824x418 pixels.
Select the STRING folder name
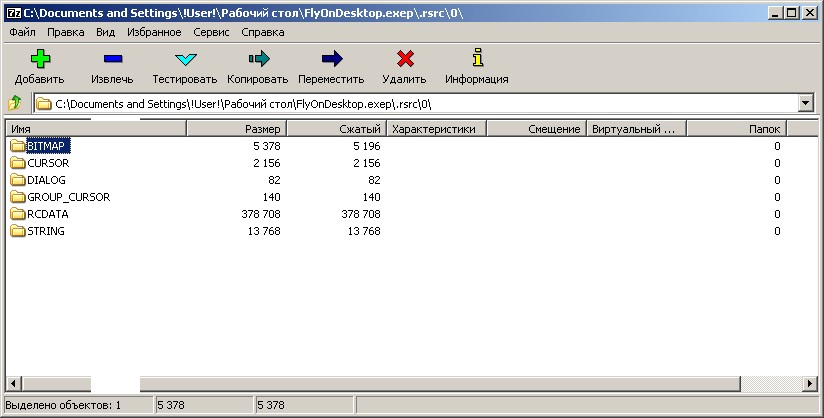pos(46,231)
